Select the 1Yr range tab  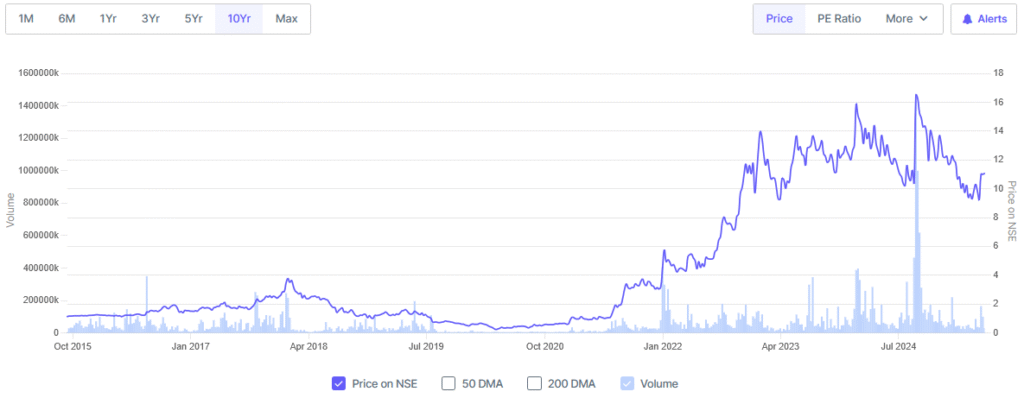pos(108,19)
